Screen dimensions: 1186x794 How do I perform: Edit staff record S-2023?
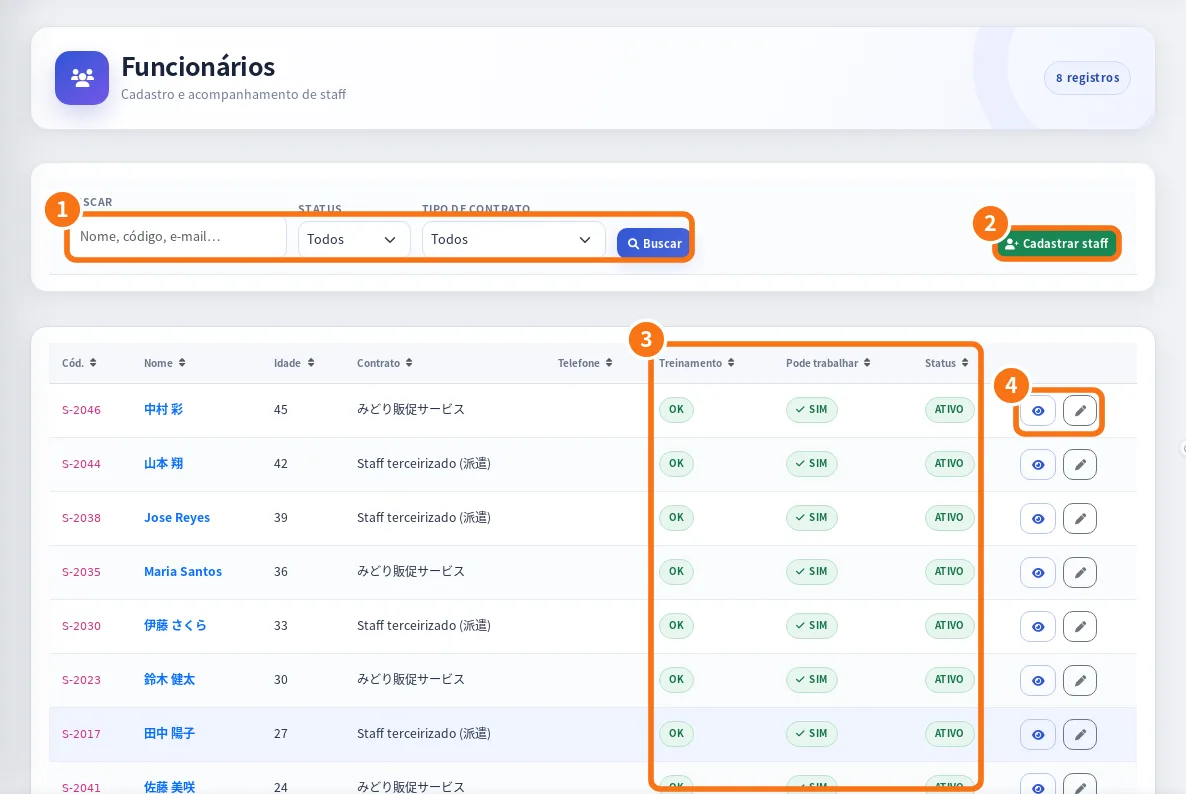[x=1080, y=681]
